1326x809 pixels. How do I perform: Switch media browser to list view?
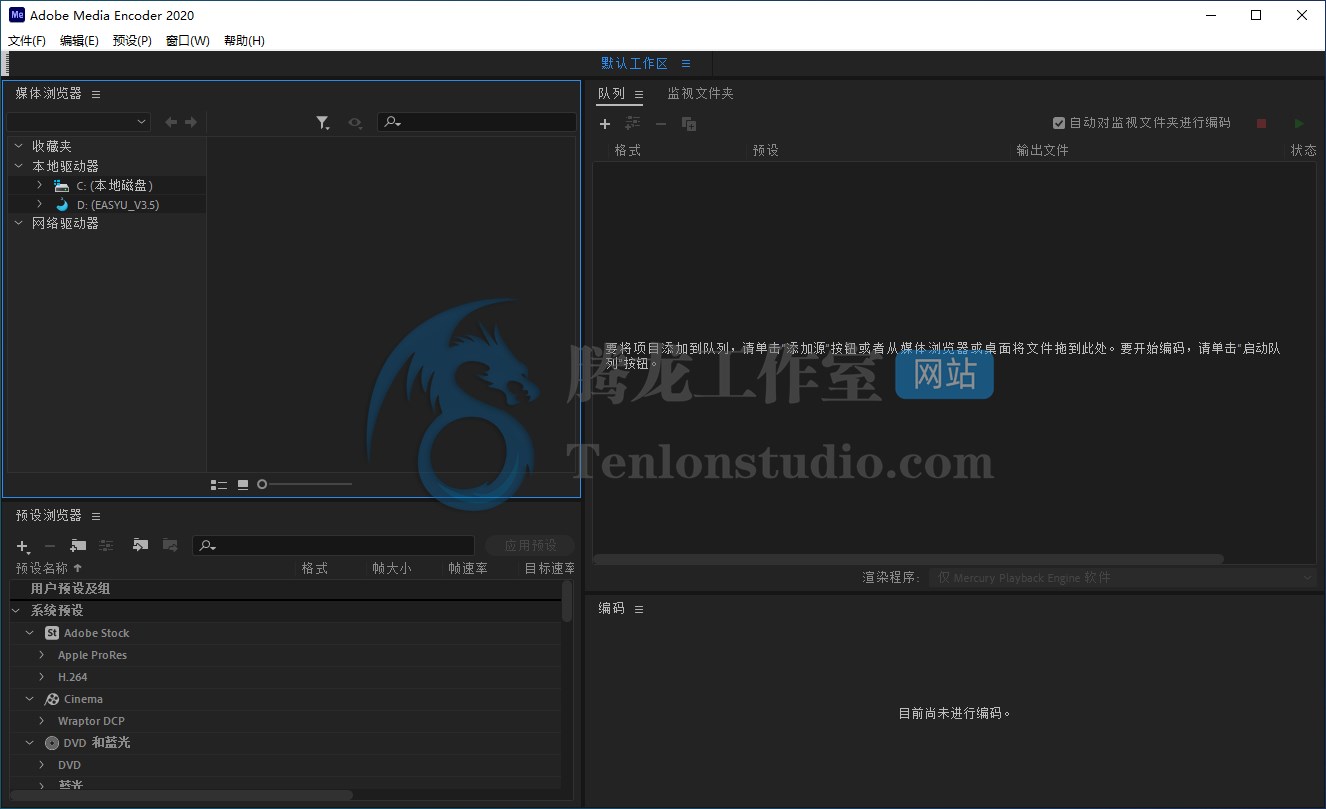tap(218, 484)
